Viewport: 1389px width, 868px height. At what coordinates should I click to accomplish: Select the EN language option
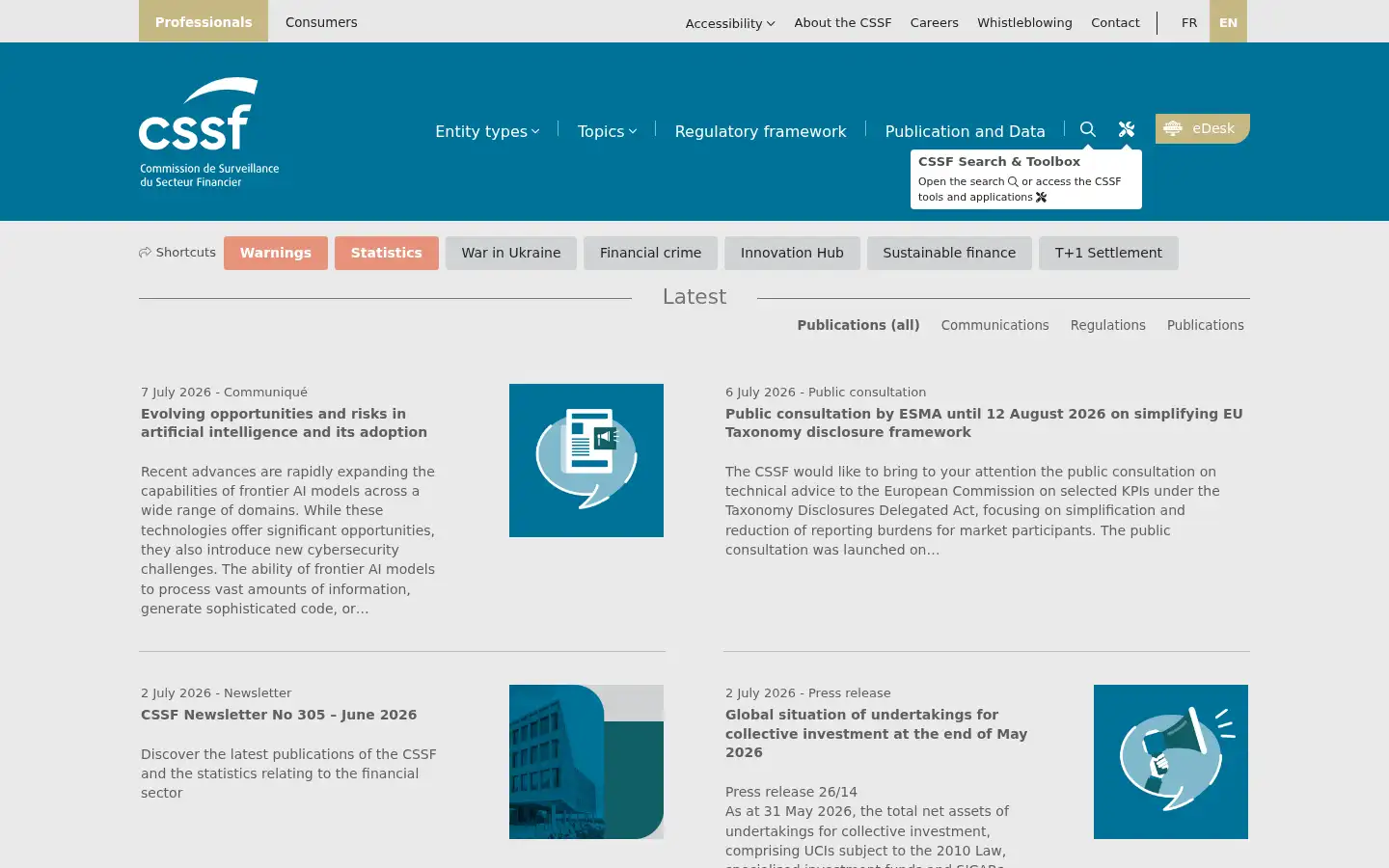click(x=1228, y=21)
